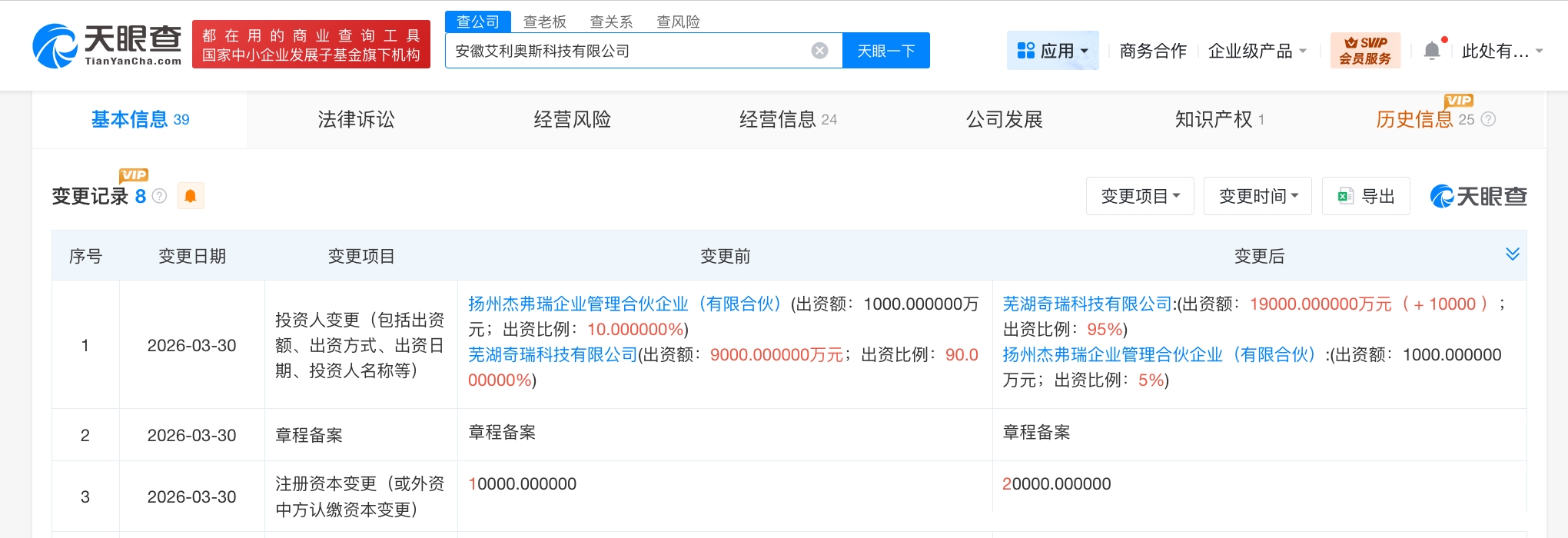The image size is (1568, 538).
Task: Click the 天眼一下 search button
Action: (885, 51)
